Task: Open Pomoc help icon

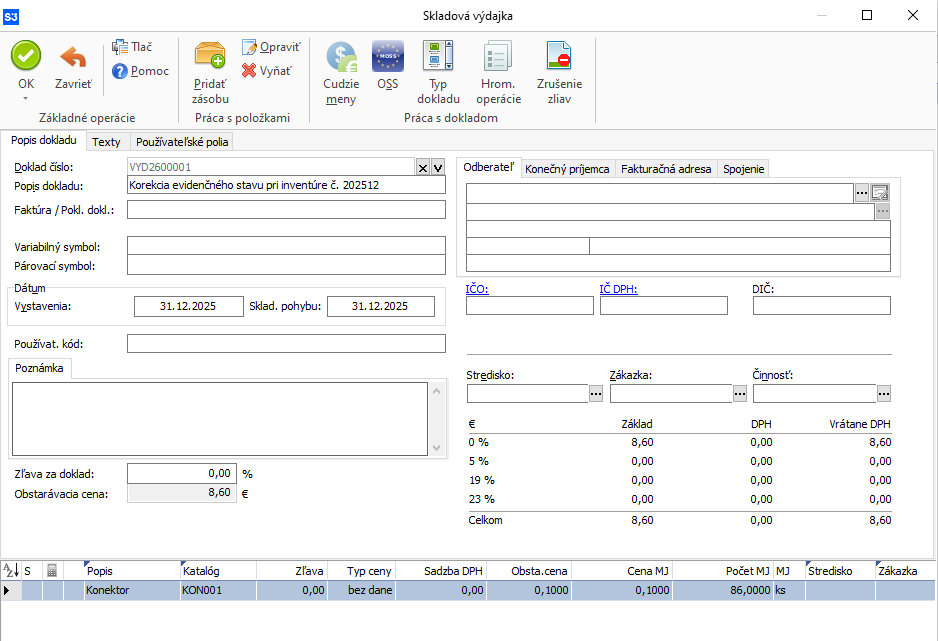Action: [x=121, y=71]
